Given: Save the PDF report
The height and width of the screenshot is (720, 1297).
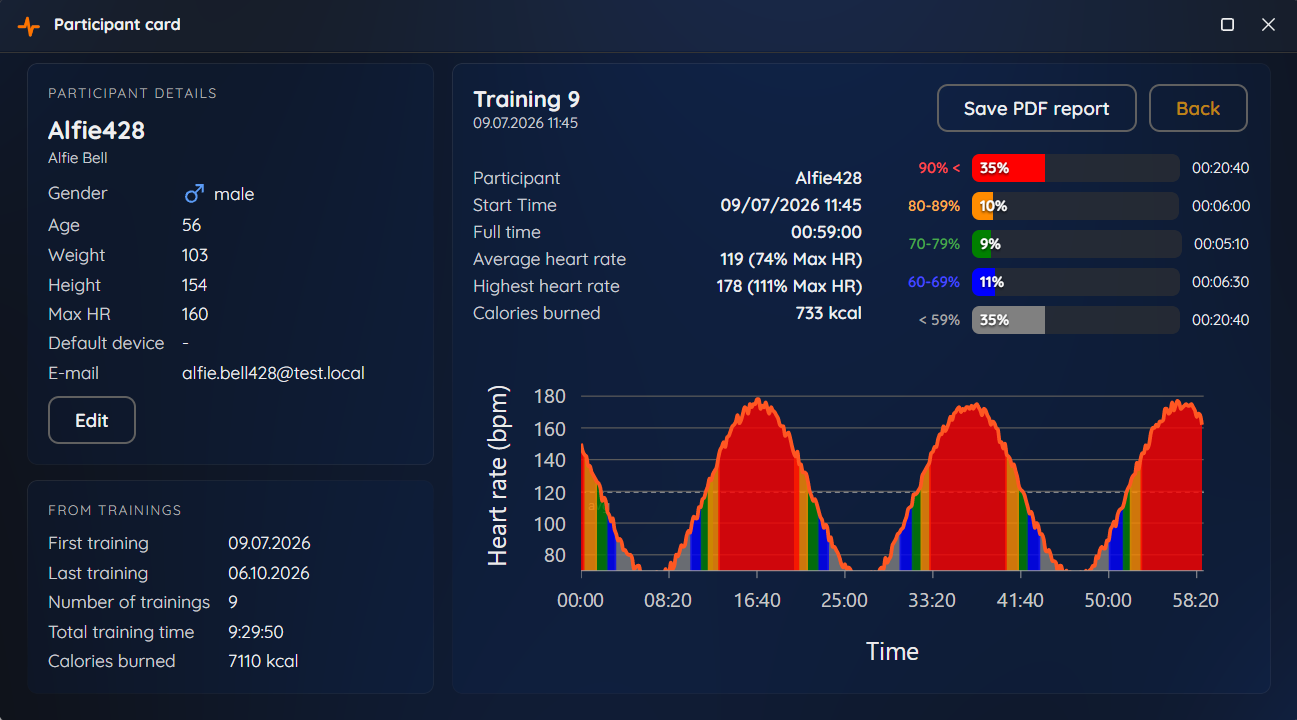Looking at the screenshot, I should pos(1037,108).
